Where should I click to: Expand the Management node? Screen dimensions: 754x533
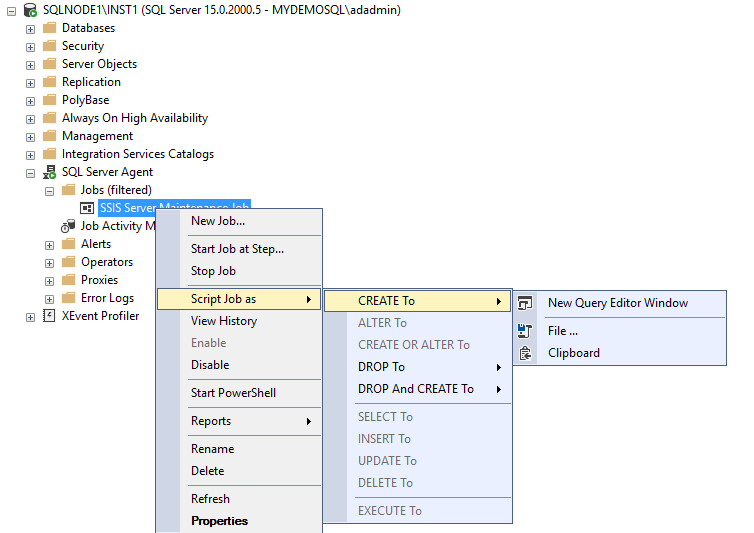tap(30, 138)
